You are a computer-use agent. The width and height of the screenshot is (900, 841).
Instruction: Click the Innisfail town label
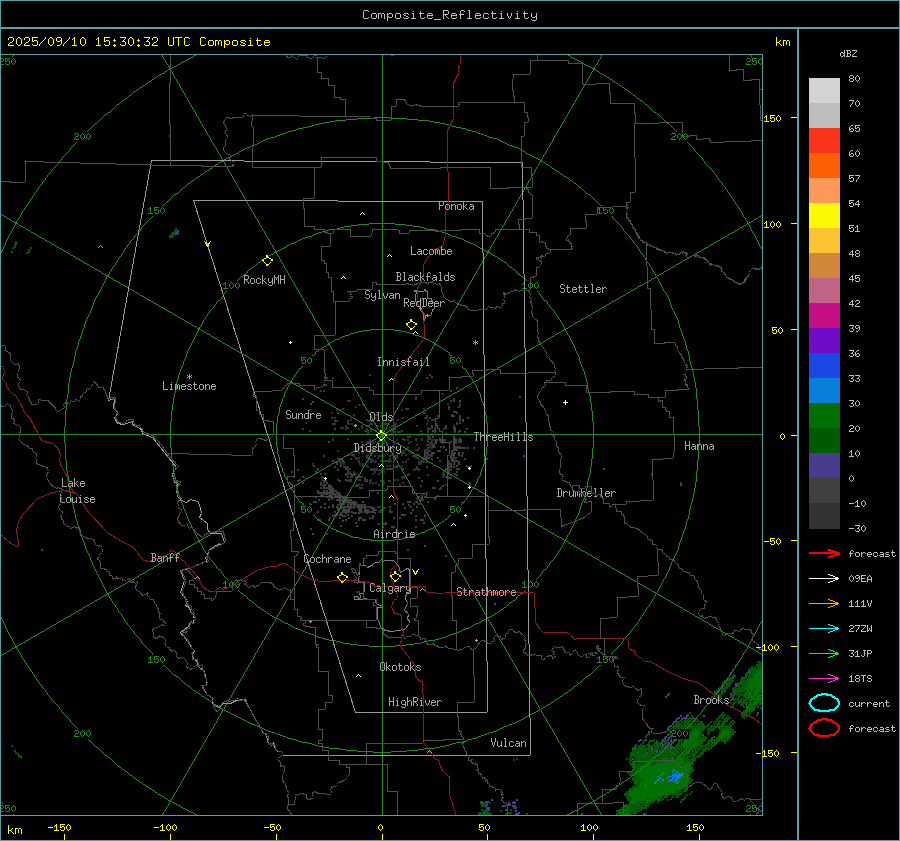click(x=403, y=362)
